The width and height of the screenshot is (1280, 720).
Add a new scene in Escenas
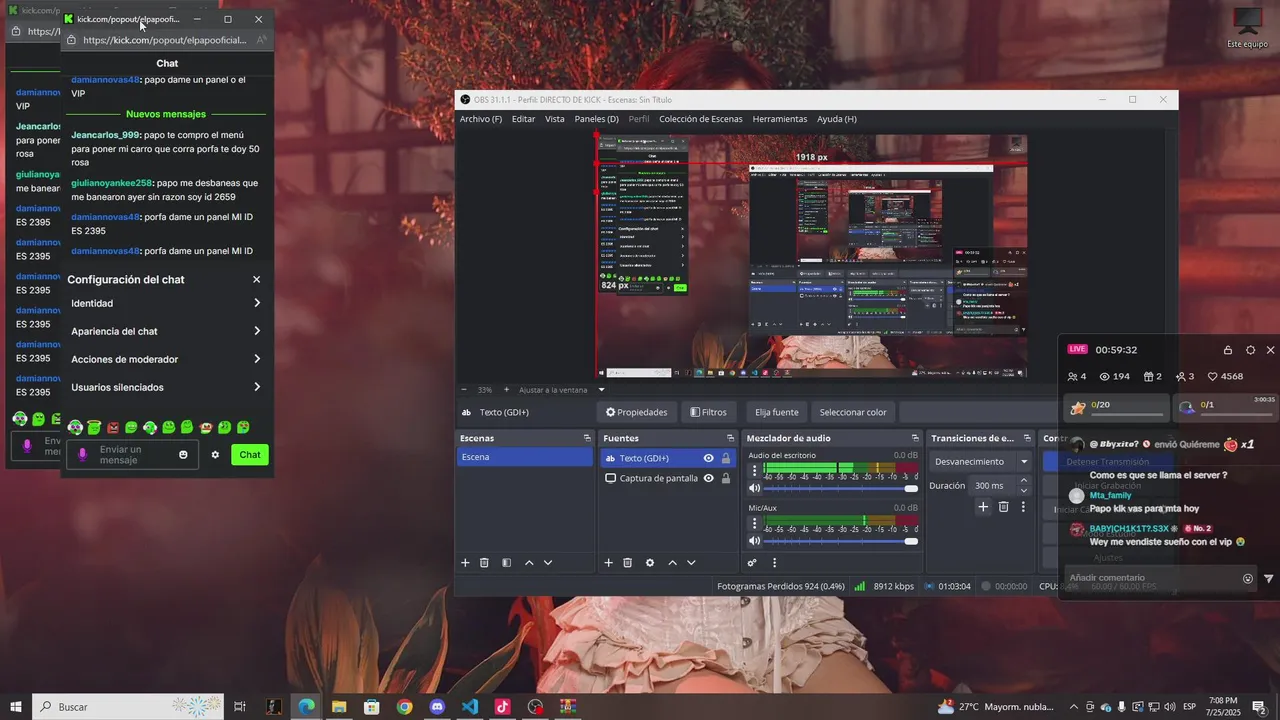click(465, 563)
